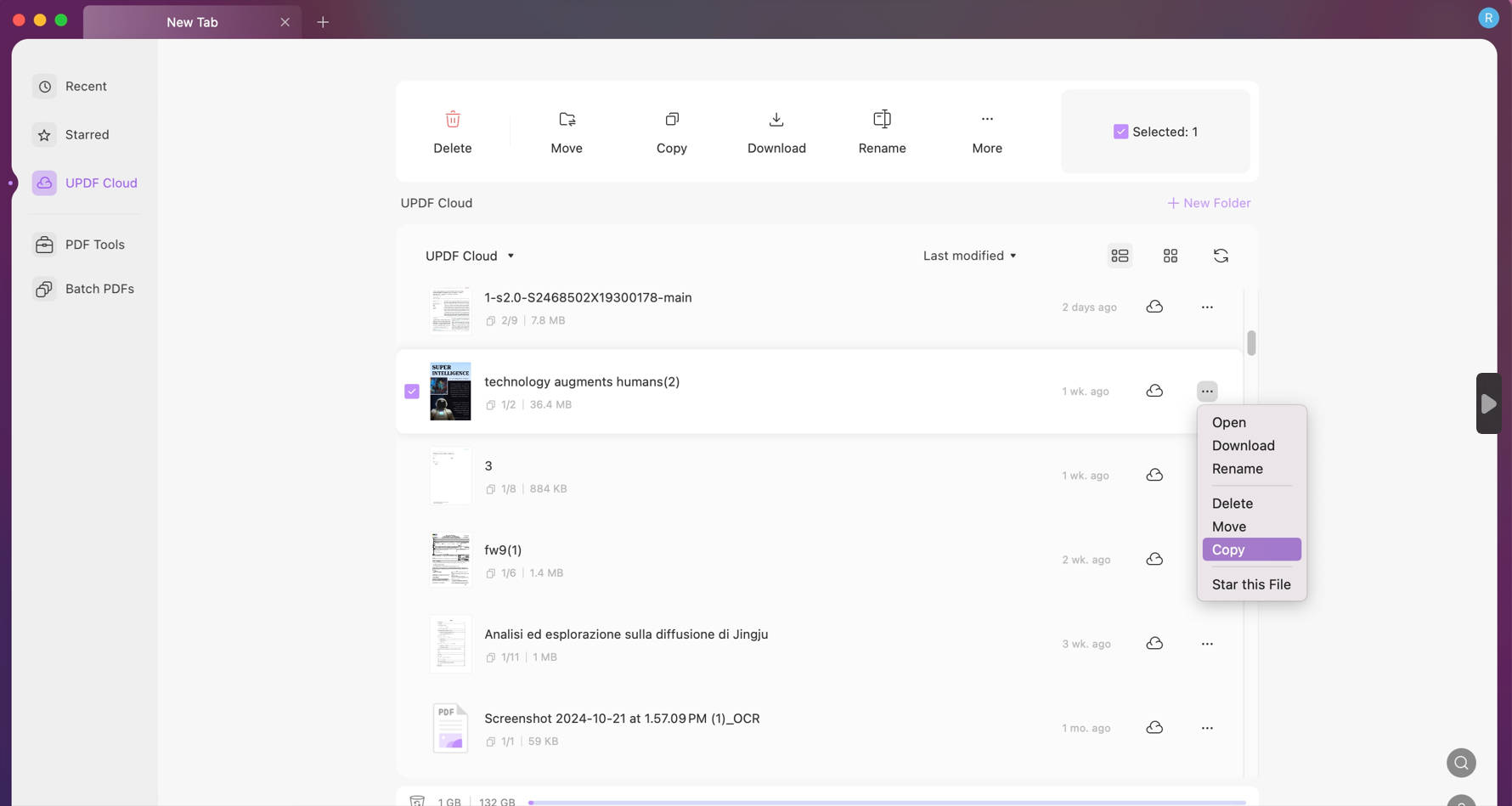Switch to grid view layout
The height and width of the screenshot is (806, 1512).
pyautogui.click(x=1171, y=256)
